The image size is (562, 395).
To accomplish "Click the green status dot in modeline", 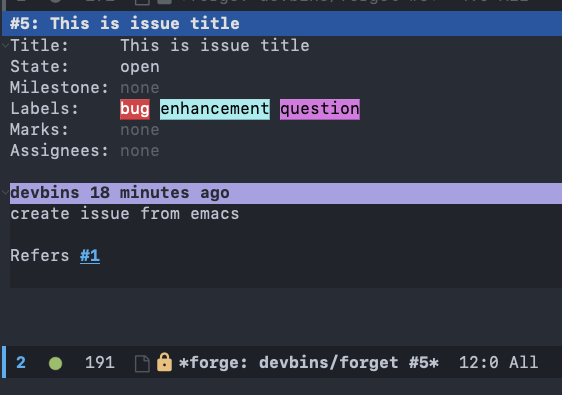I will click(x=56, y=363).
